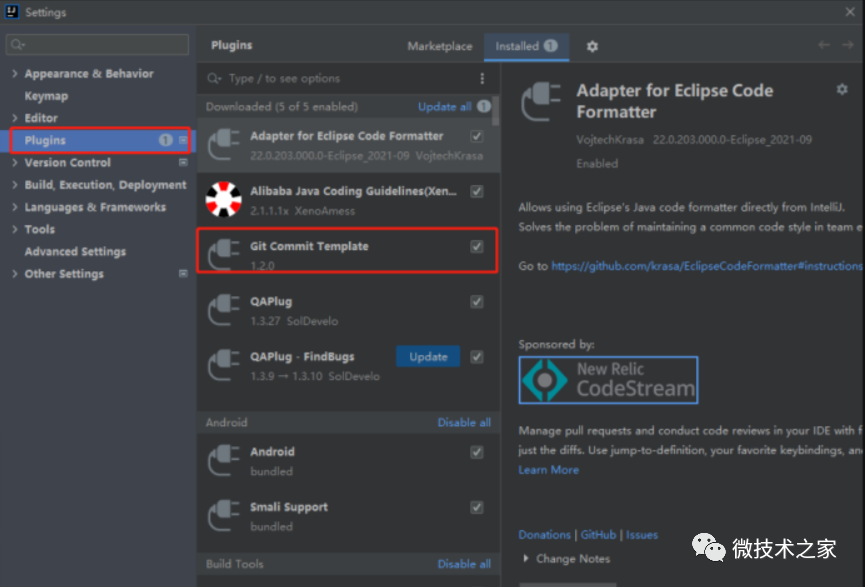Expand Languages & Frameworks node
The width and height of the screenshot is (865, 587).
(15, 207)
